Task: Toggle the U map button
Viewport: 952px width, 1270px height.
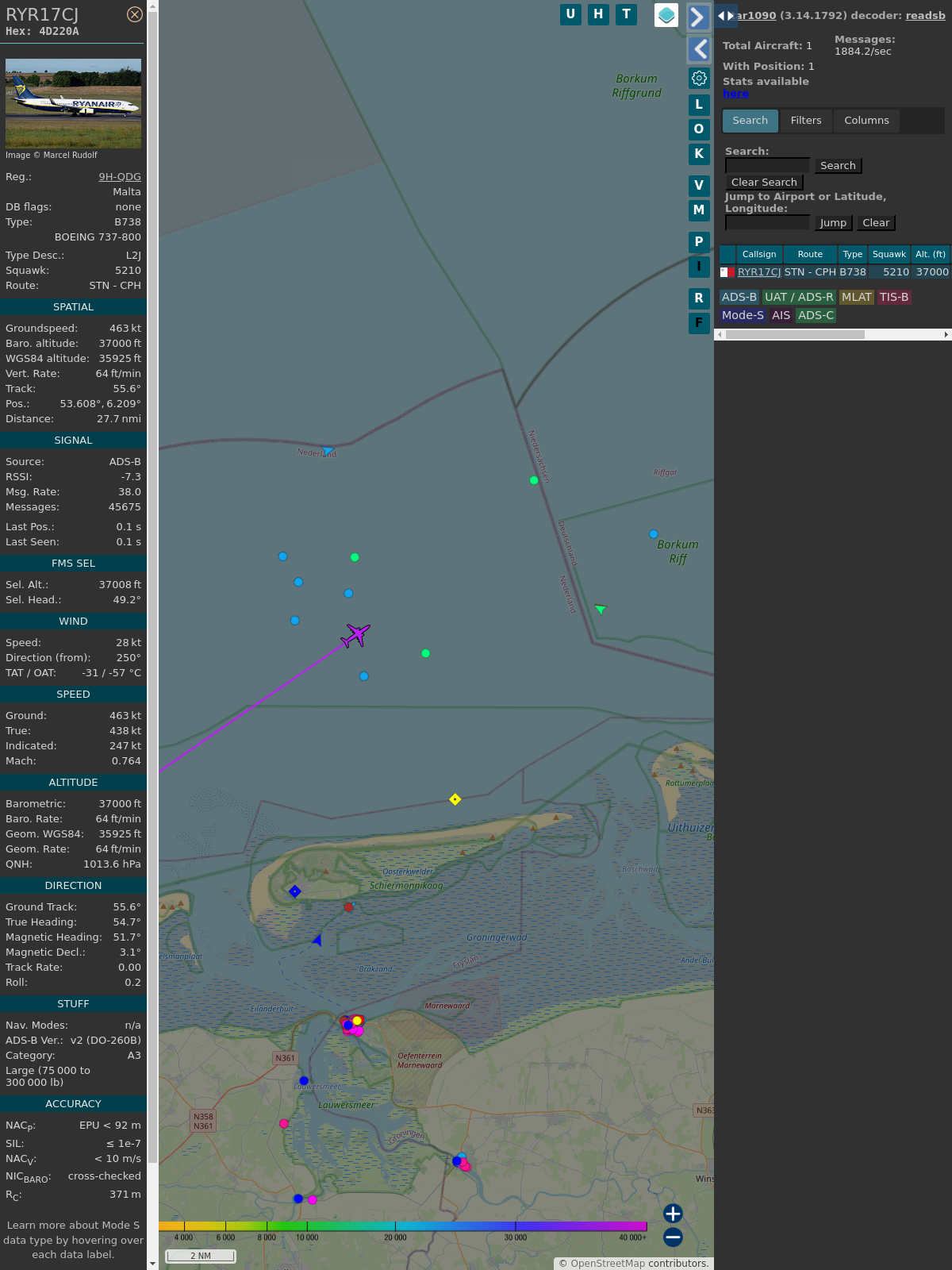Action: [570, 14]
